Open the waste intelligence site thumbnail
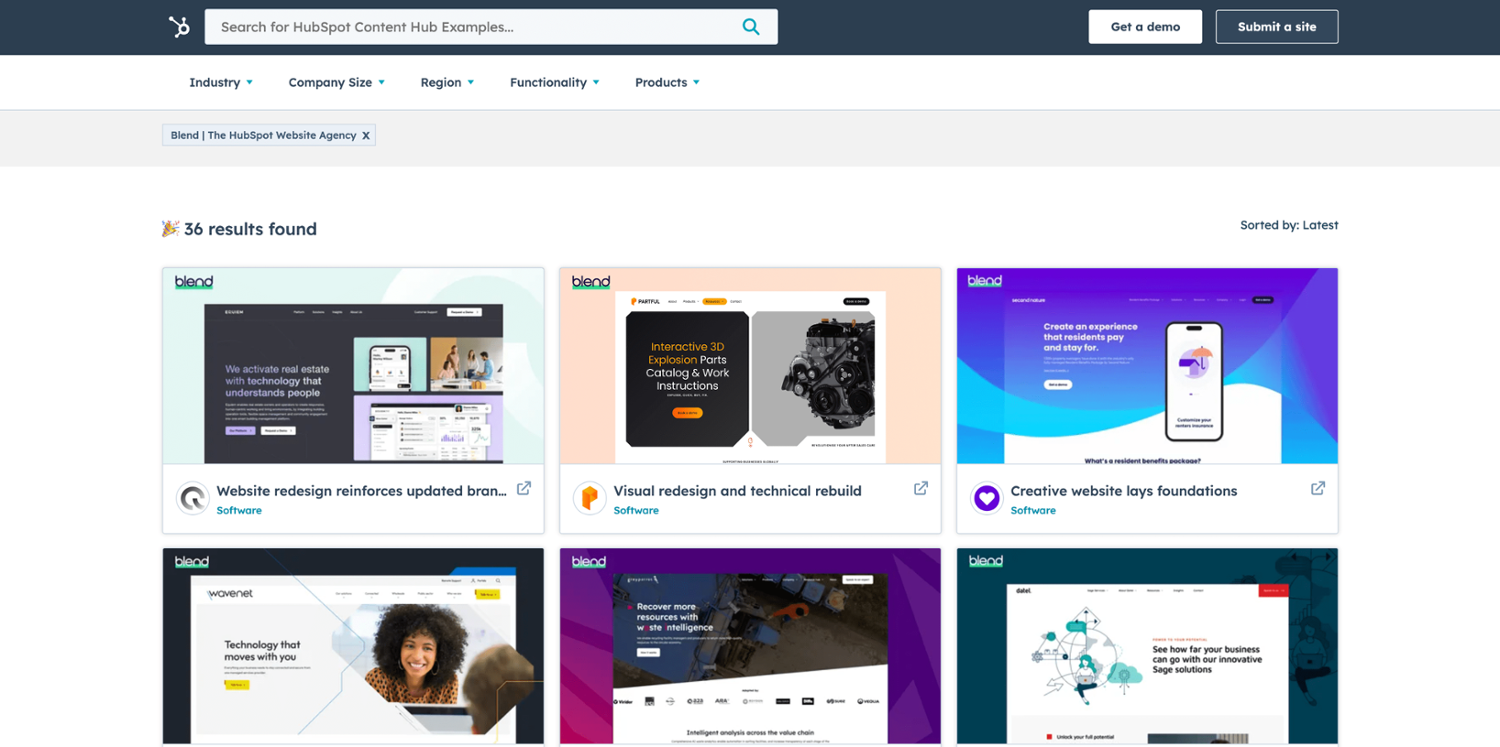This screenshot has height=747, width=1500. [x=750, y=646]
